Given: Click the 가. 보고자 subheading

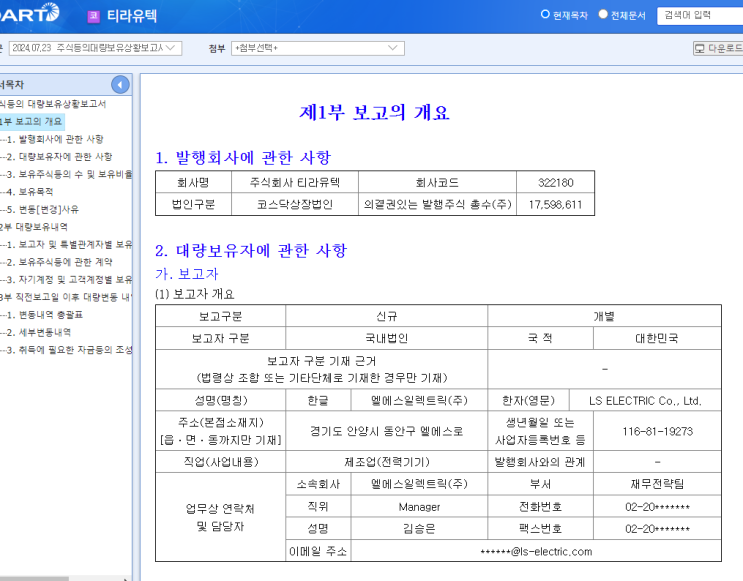Looking at the screenshot, I should pyautogui.click(x=187, y=273).
